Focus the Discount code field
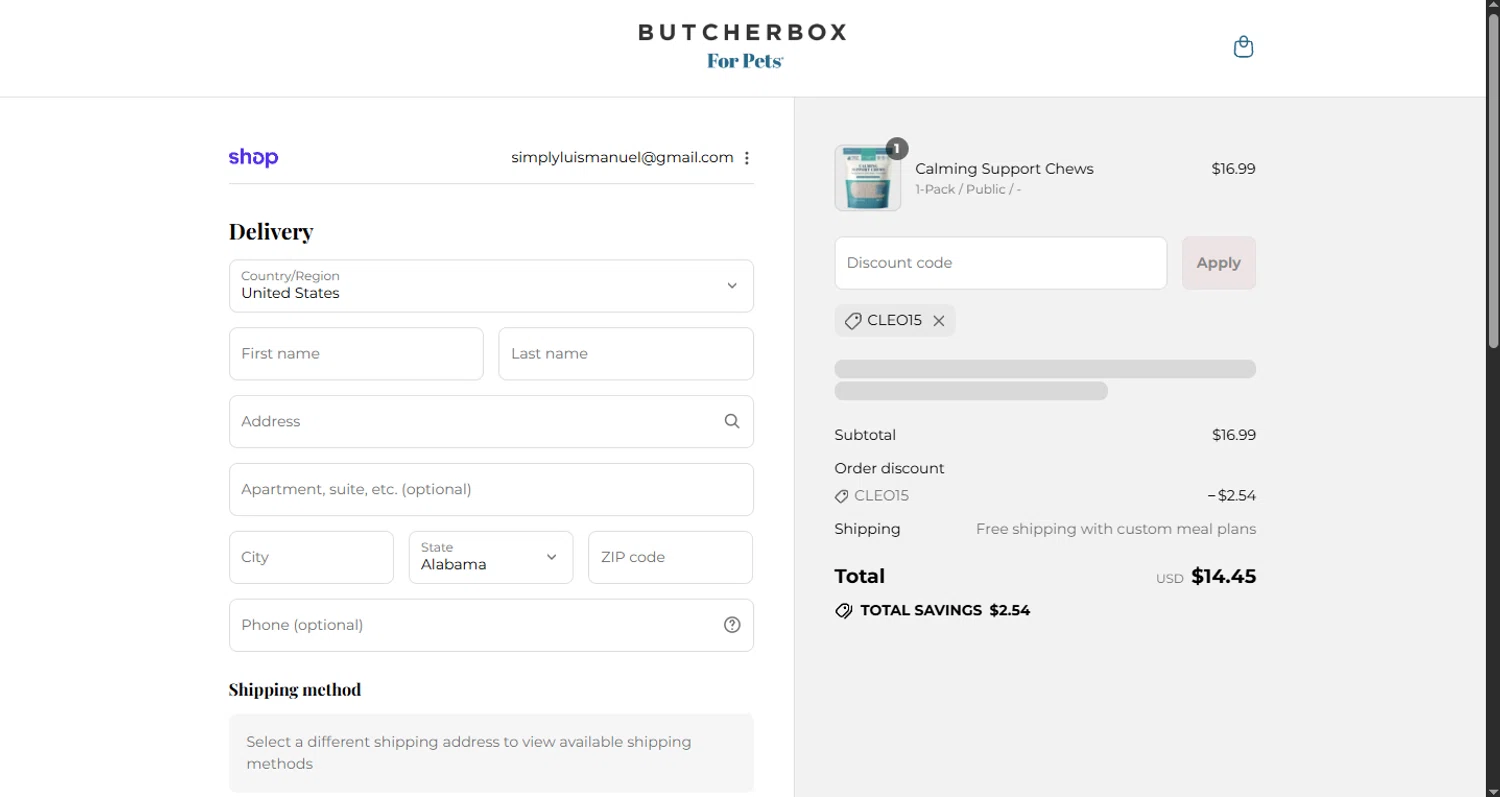The height and width of the screenshot is (797, 1500). click(1001, 263)
